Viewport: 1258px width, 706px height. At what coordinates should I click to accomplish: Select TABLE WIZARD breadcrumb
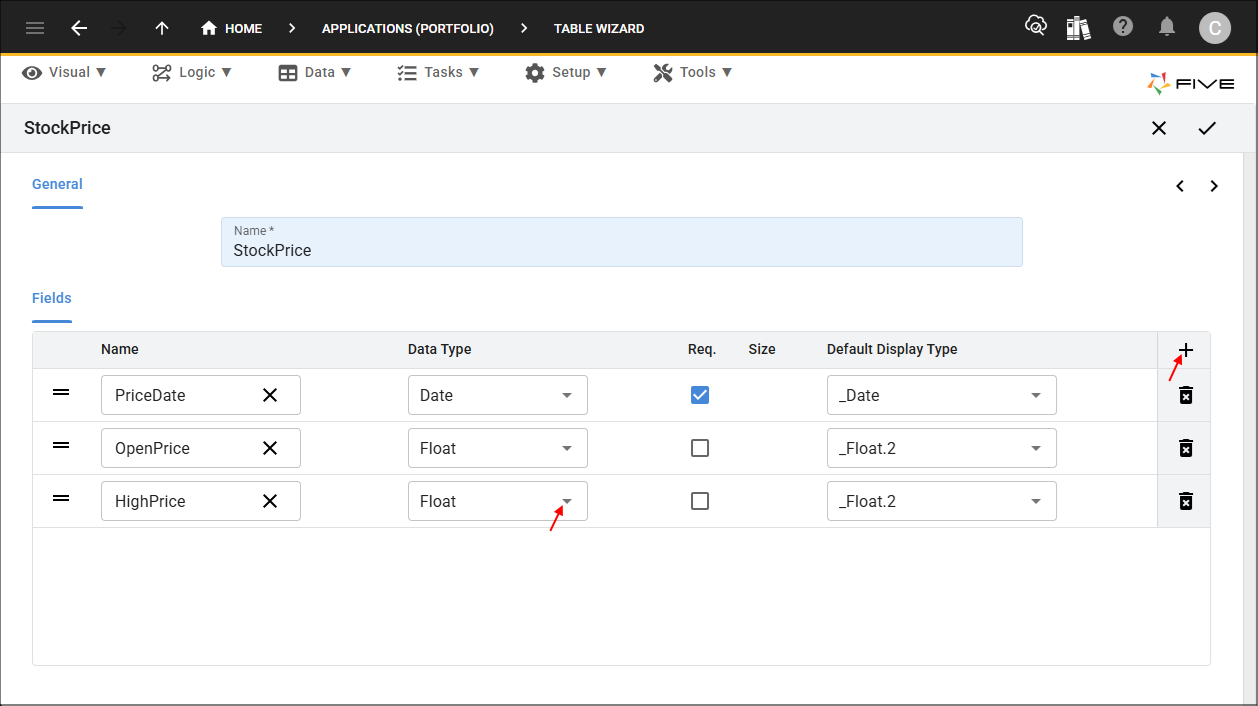599,28
